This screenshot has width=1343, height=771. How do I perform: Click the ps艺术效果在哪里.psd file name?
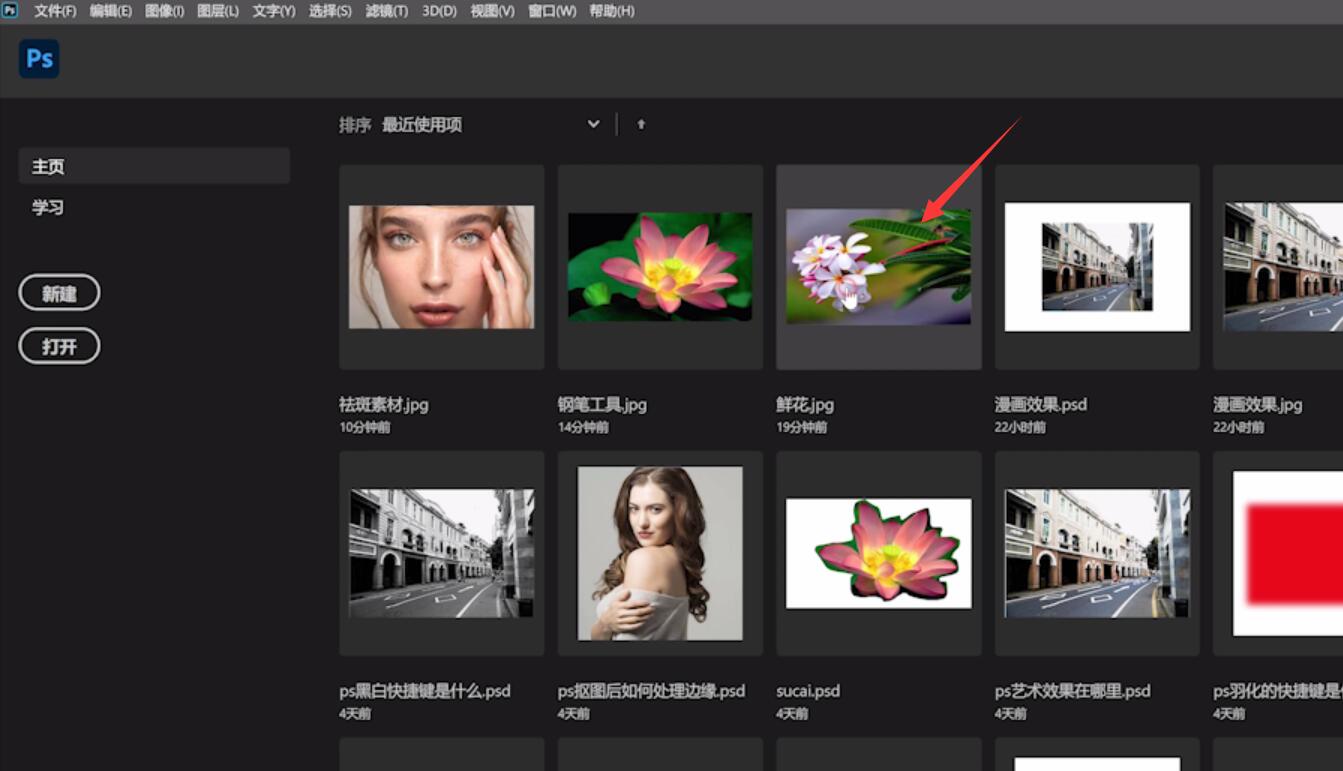pyautogui.click(x=1073, y=691)
